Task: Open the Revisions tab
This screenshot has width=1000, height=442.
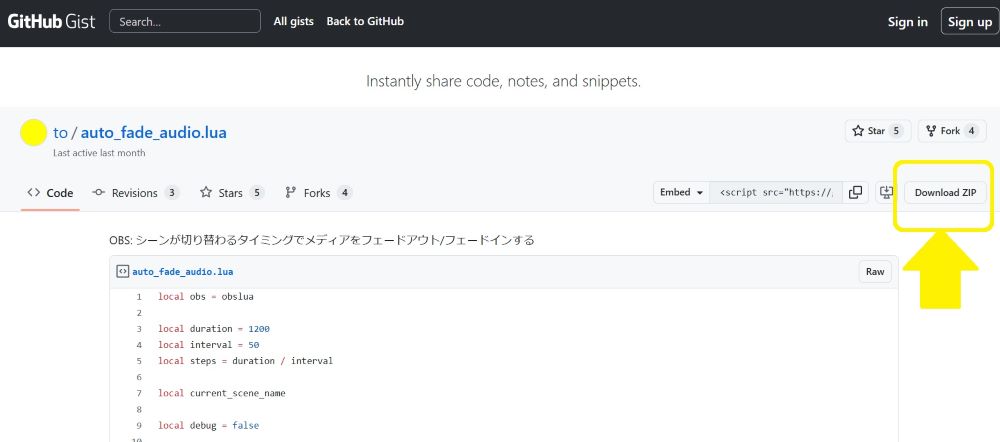Action: click(136, 193)
